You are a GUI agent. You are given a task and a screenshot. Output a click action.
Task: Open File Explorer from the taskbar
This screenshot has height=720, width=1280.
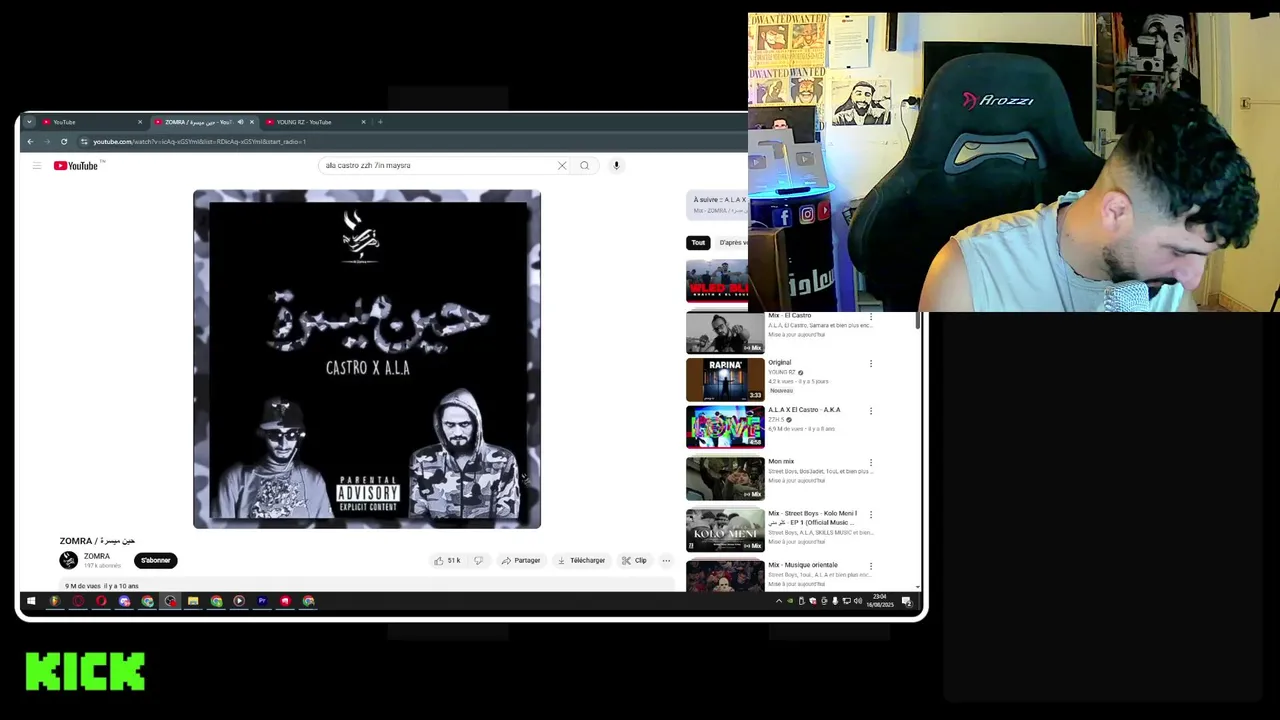(193, 601)
